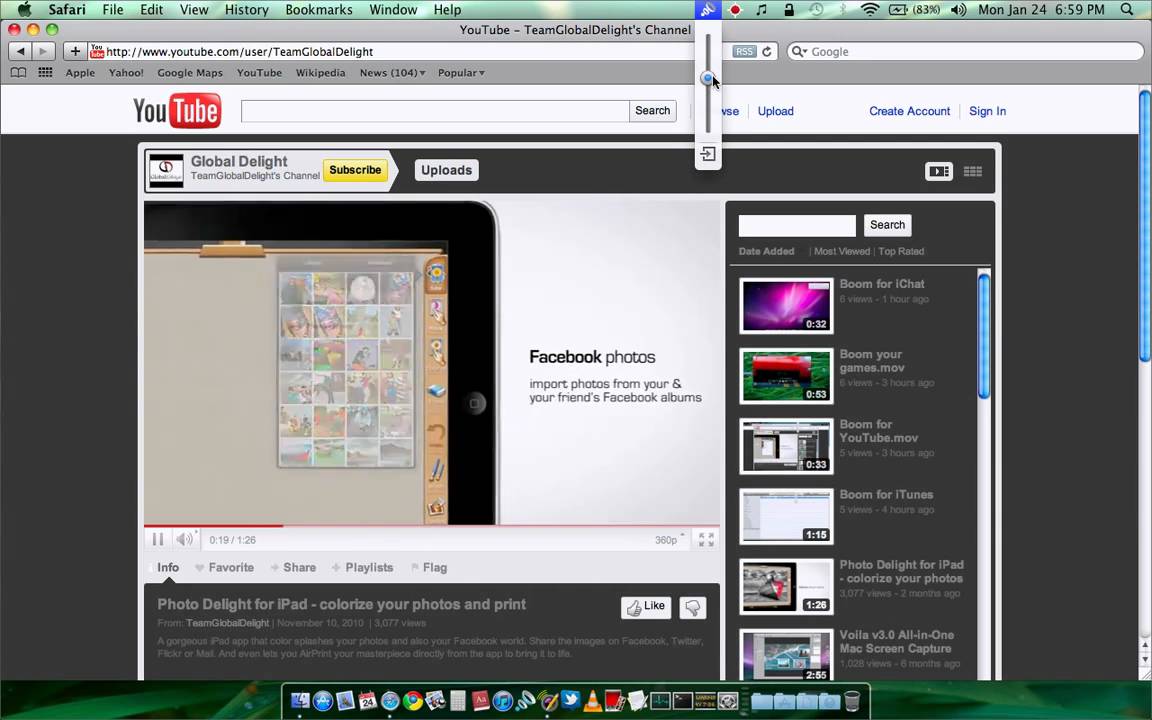The image size is (1152, 720).
Task: Sort channel videos by Most Viewed
Action: (842, 251)
